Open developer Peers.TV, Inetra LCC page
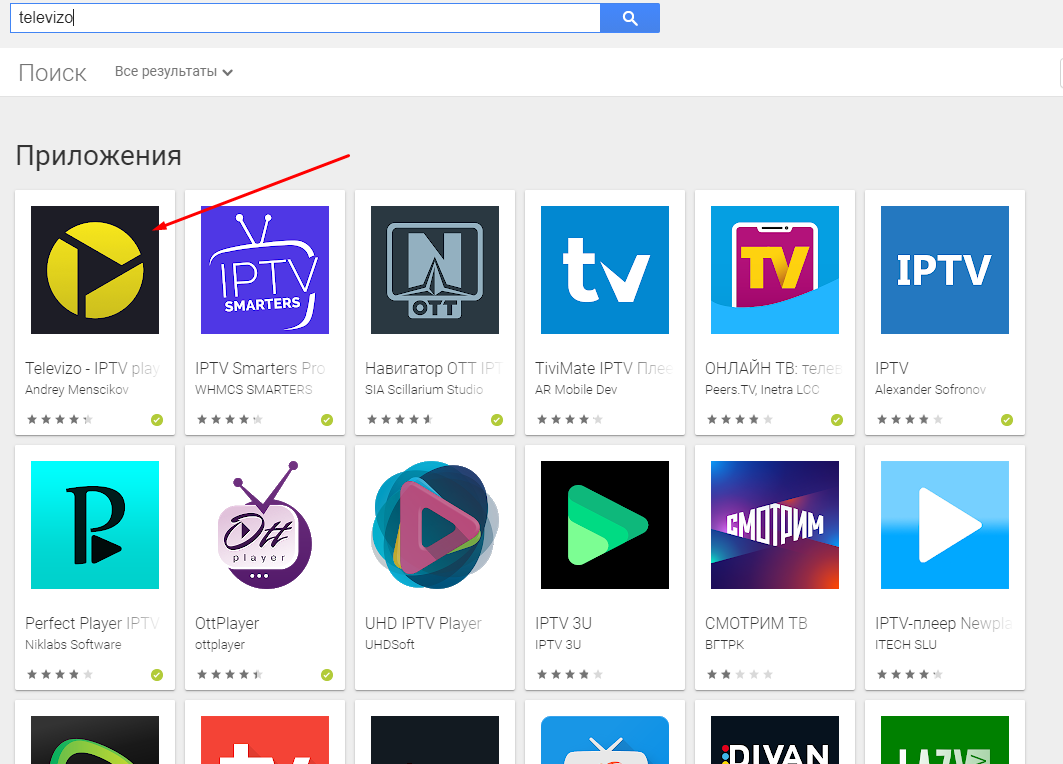The image size is (1063, 764). (762, 390)
